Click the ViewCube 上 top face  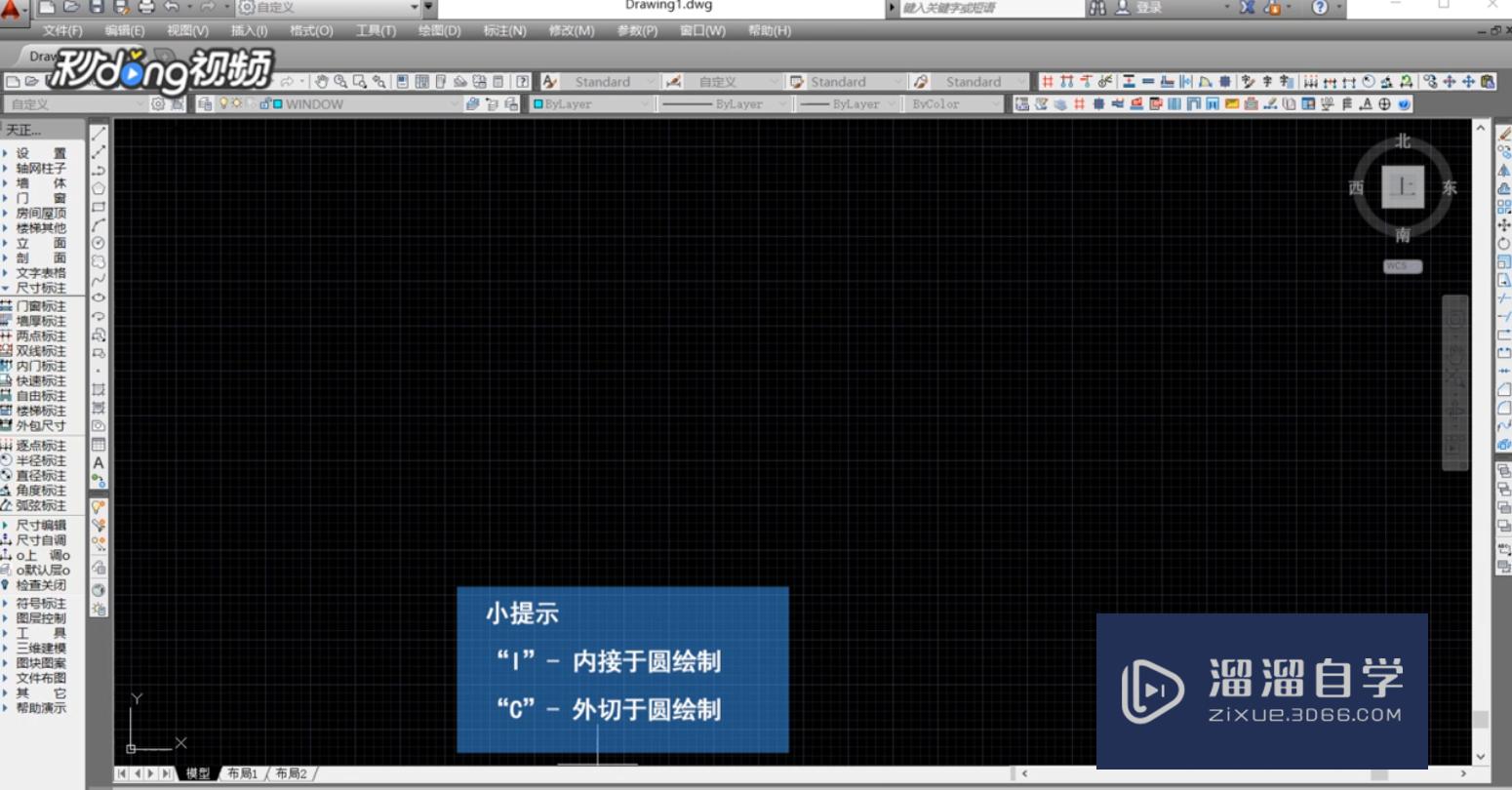coord(1403,186)
